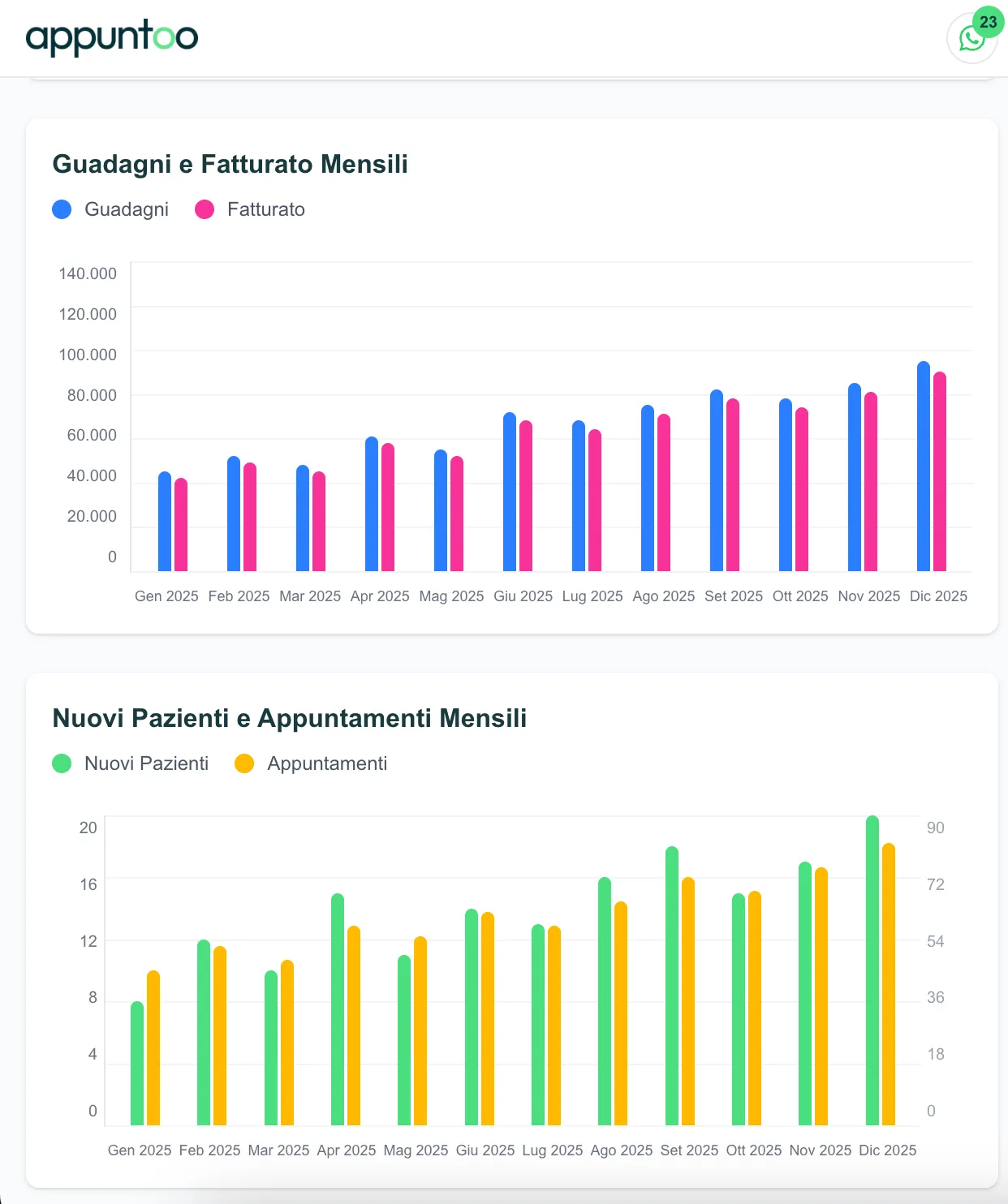Select the notification badge showing 23
The height and width of the screenshot is (1204, 1008).
click(989, 20)
